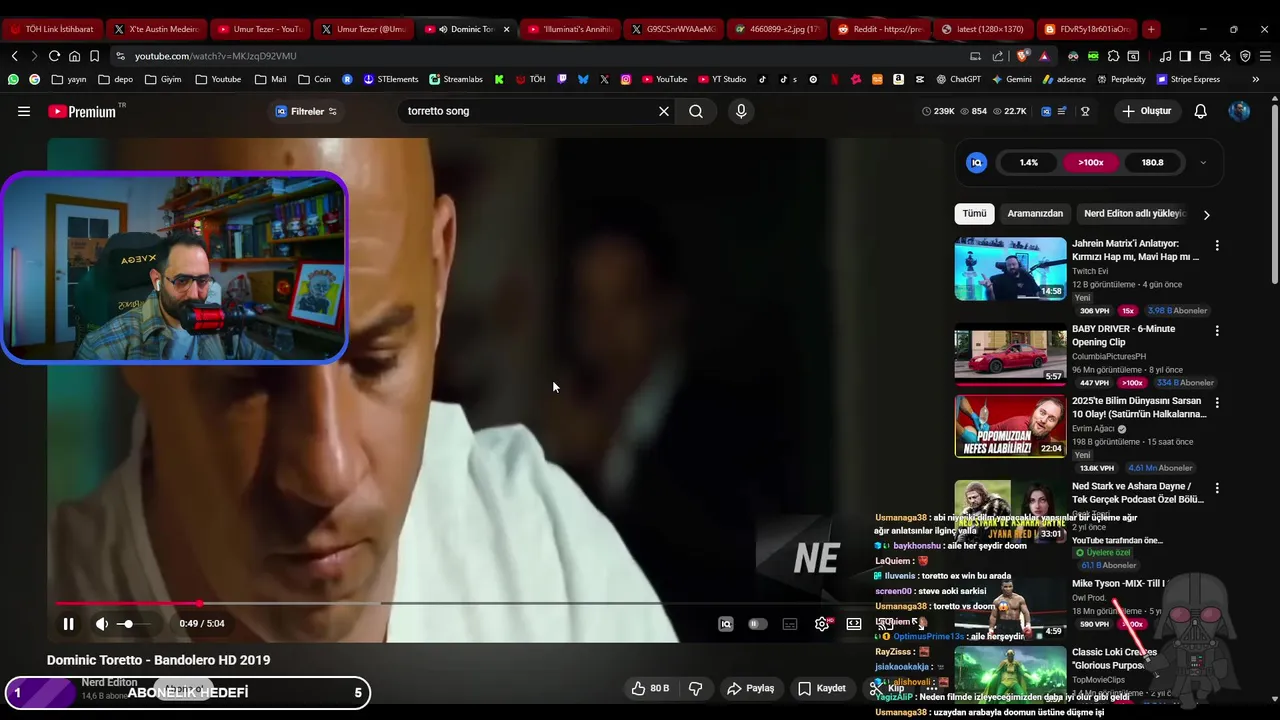
Task: Show hidden bookmarks with double chevron
Action: (1256, 79)
